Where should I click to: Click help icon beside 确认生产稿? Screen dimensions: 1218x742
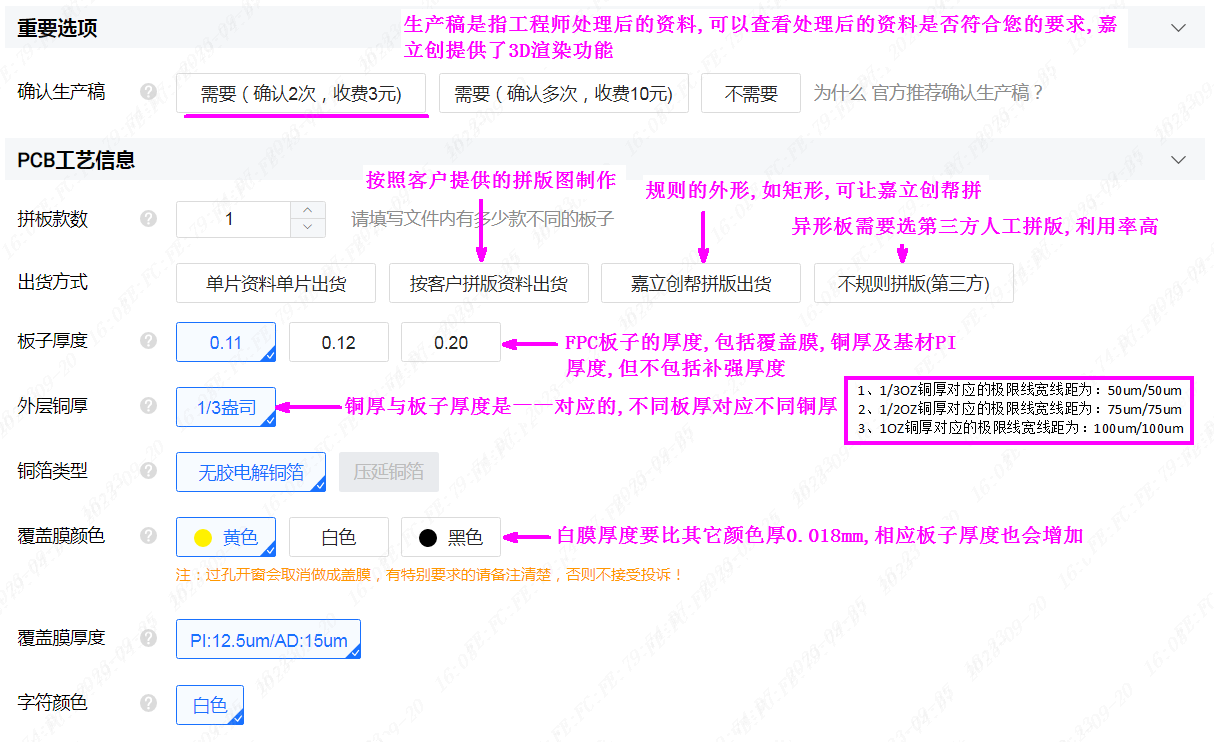[x=148, y=92]
